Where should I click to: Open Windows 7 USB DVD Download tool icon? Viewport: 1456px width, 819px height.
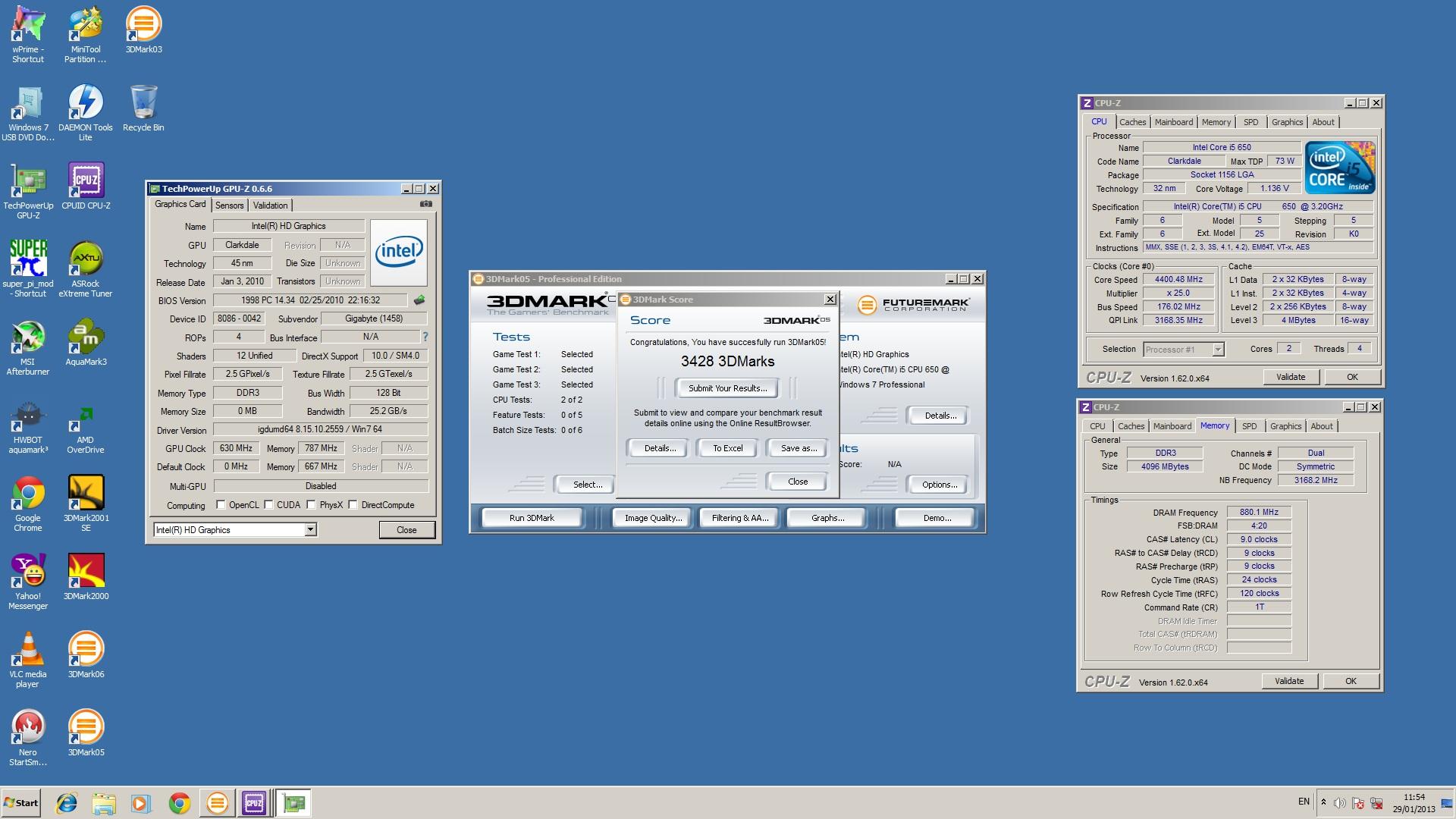[28, 113]
